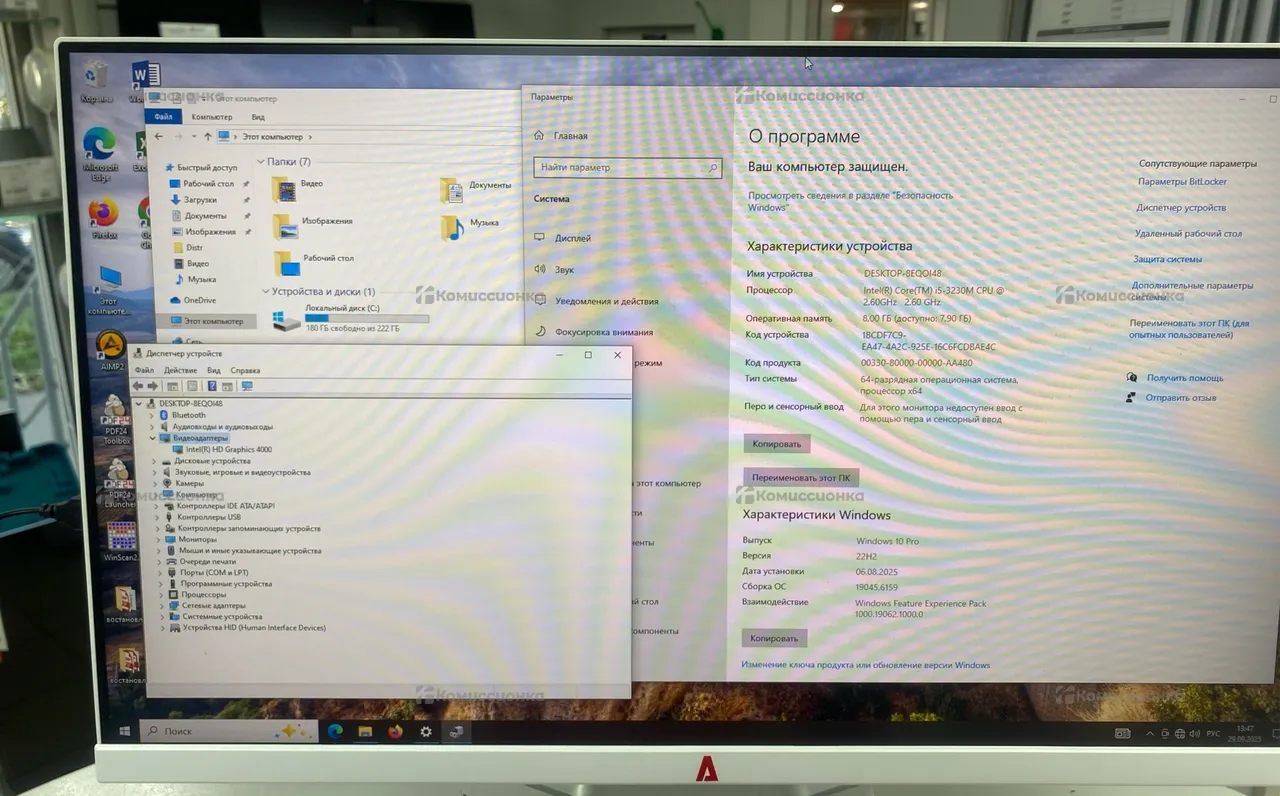The image size is (1280, 796).
Task: Open Edge from the taskbar
Action: pos(336,731)
